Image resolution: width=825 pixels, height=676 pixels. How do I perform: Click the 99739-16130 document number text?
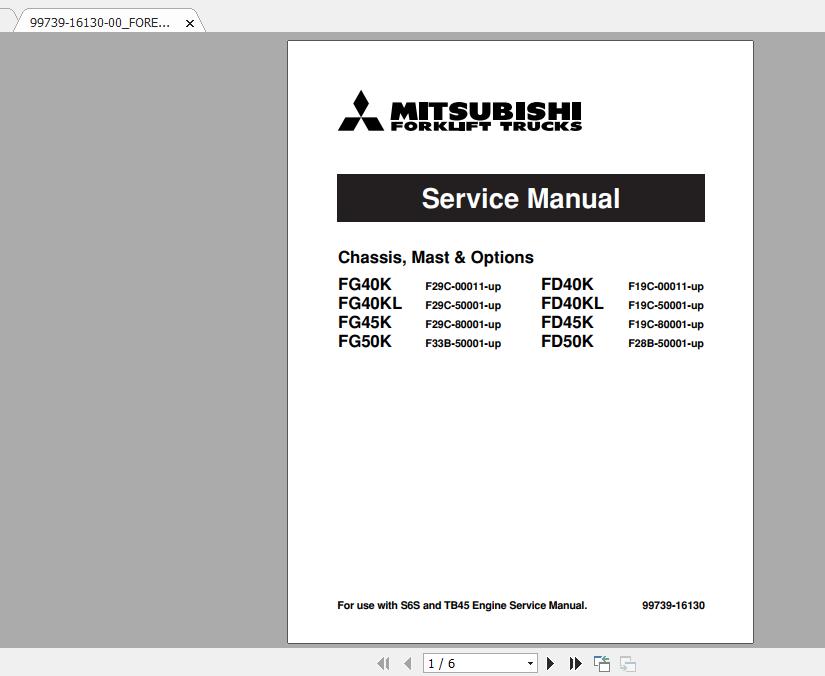click(x=674, y=605)
